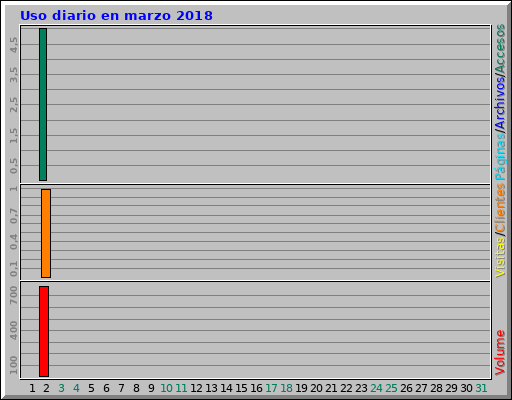
Task: Click day label 14 on the x-axis
Action: 226,388
